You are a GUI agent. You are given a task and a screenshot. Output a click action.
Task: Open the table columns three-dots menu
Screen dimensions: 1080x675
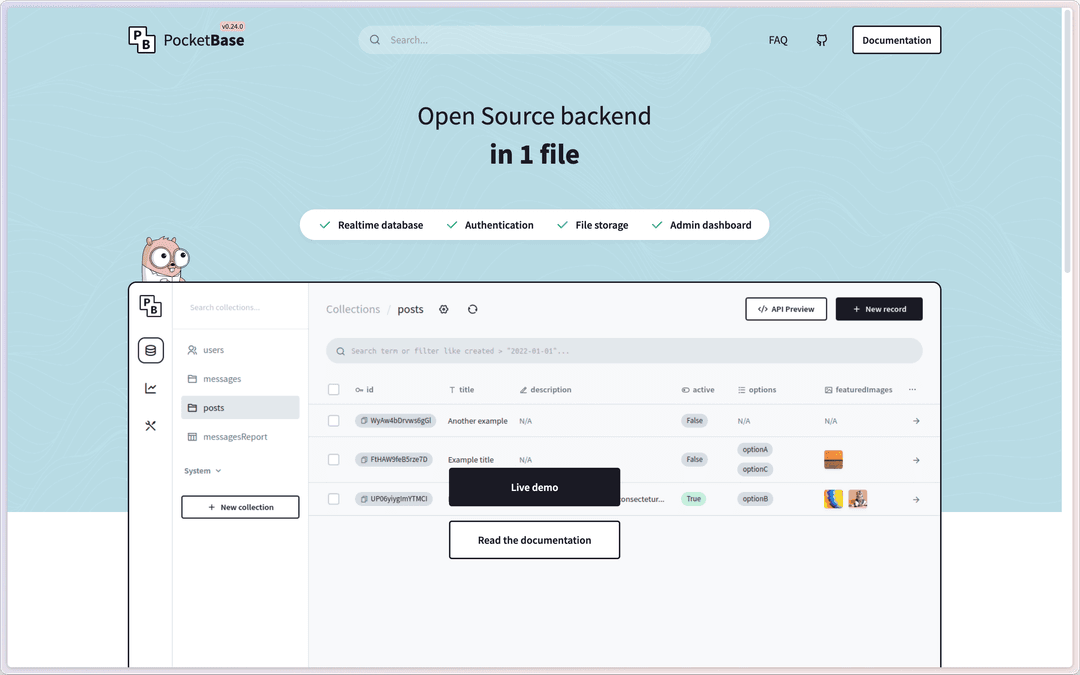(x=911, y=390)
